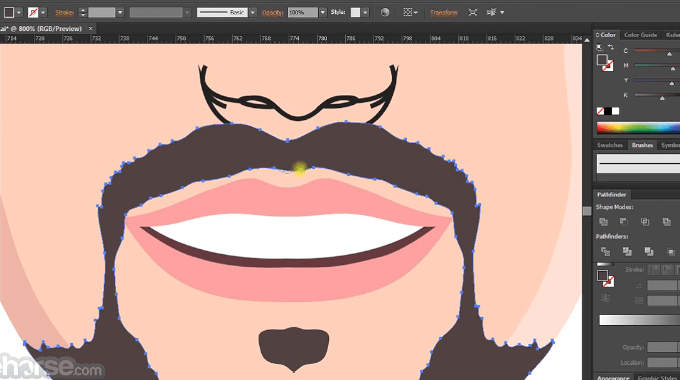Viewport: 680px width, 380px height.
Task: Select the Fill box in Gradient panel
Action: (602, 275)
